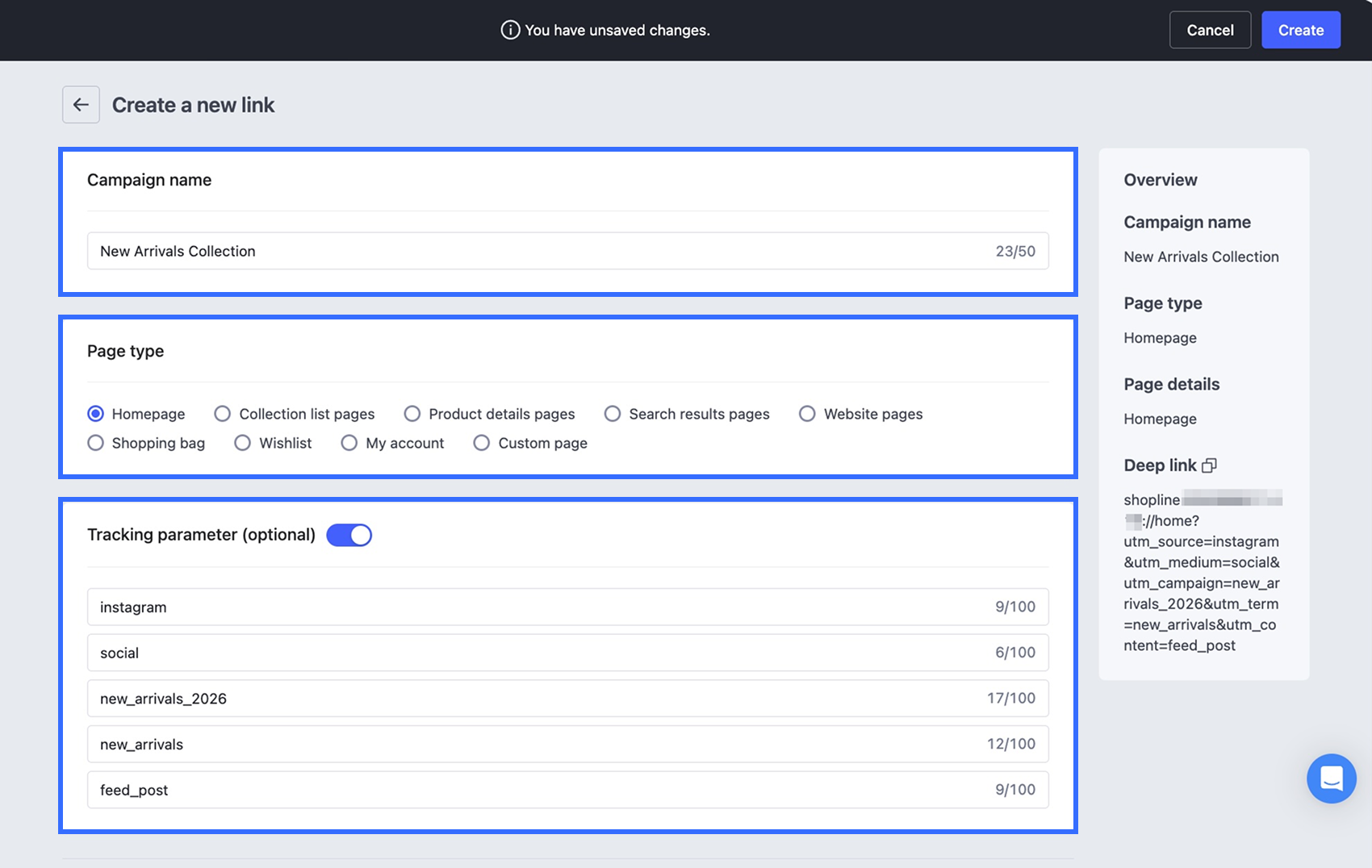Click the Cancel button
1372x868 pixels.
coord(1210,30)
